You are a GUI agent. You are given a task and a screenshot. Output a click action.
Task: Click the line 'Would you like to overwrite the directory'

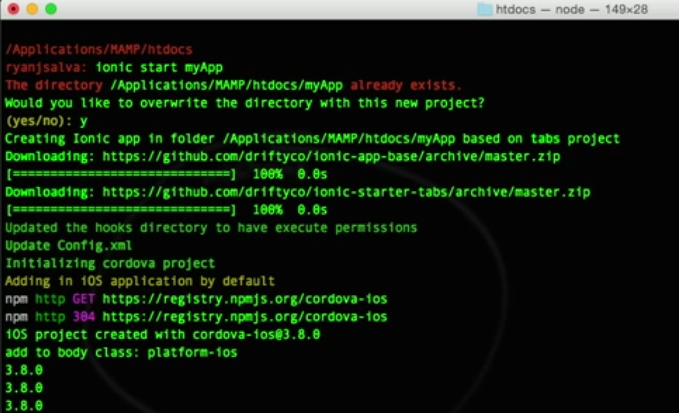(x=245, y=103)
